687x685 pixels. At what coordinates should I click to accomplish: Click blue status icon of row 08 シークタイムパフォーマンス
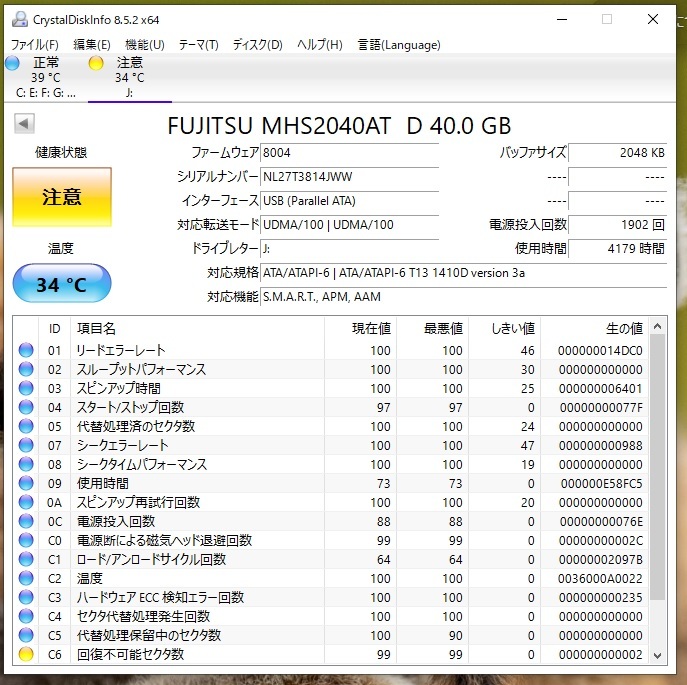click(x=26, y=464)
